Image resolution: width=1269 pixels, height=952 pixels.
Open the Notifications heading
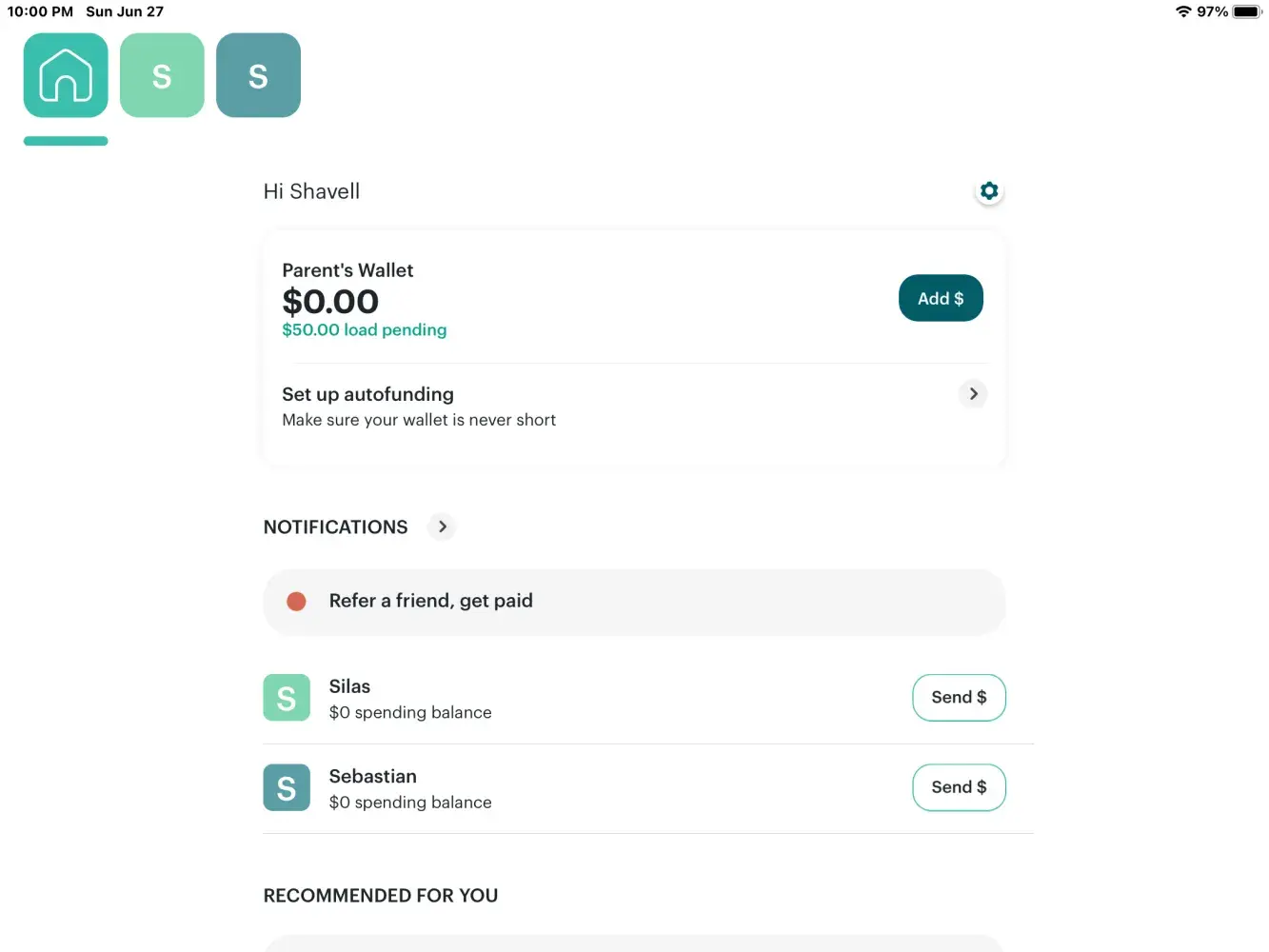pos(335,527)
